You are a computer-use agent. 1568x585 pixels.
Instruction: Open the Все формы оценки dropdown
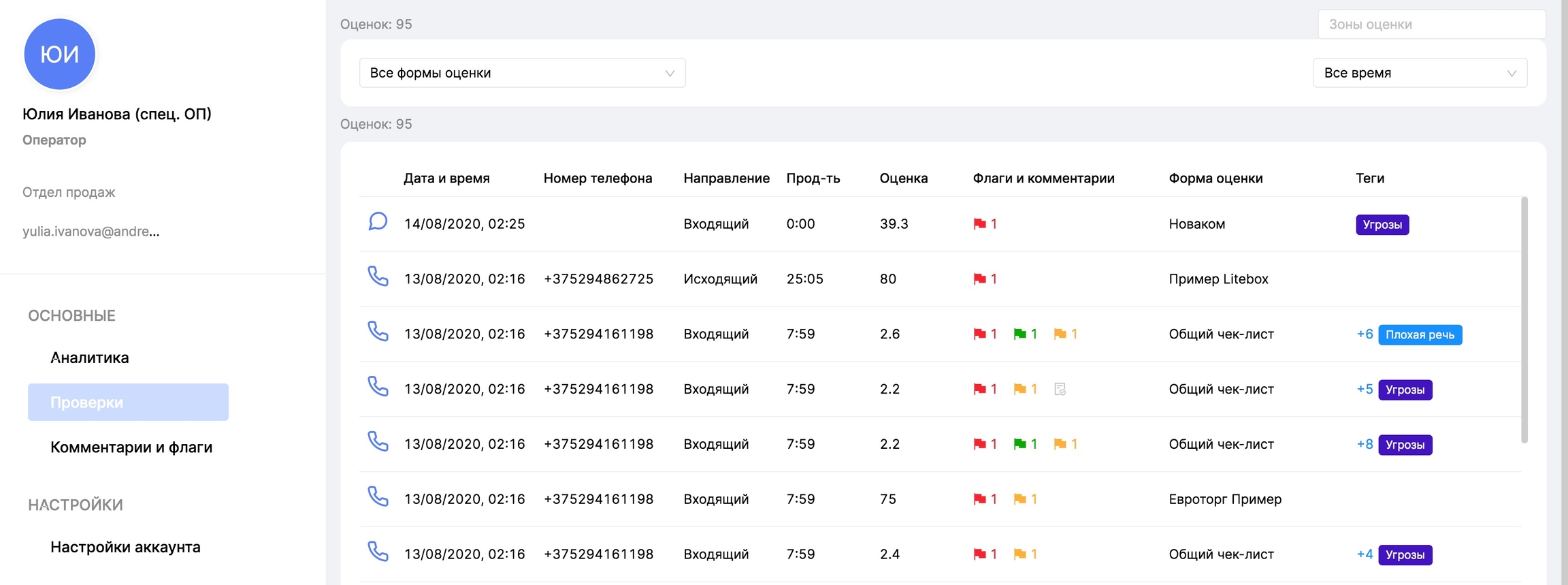point(522,73)
